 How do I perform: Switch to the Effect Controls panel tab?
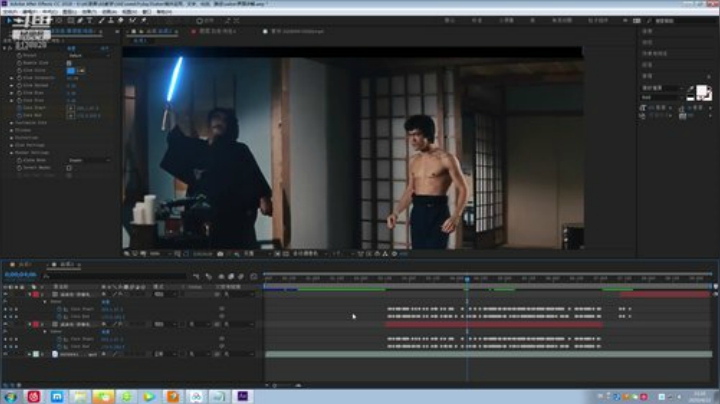point(73,31)
